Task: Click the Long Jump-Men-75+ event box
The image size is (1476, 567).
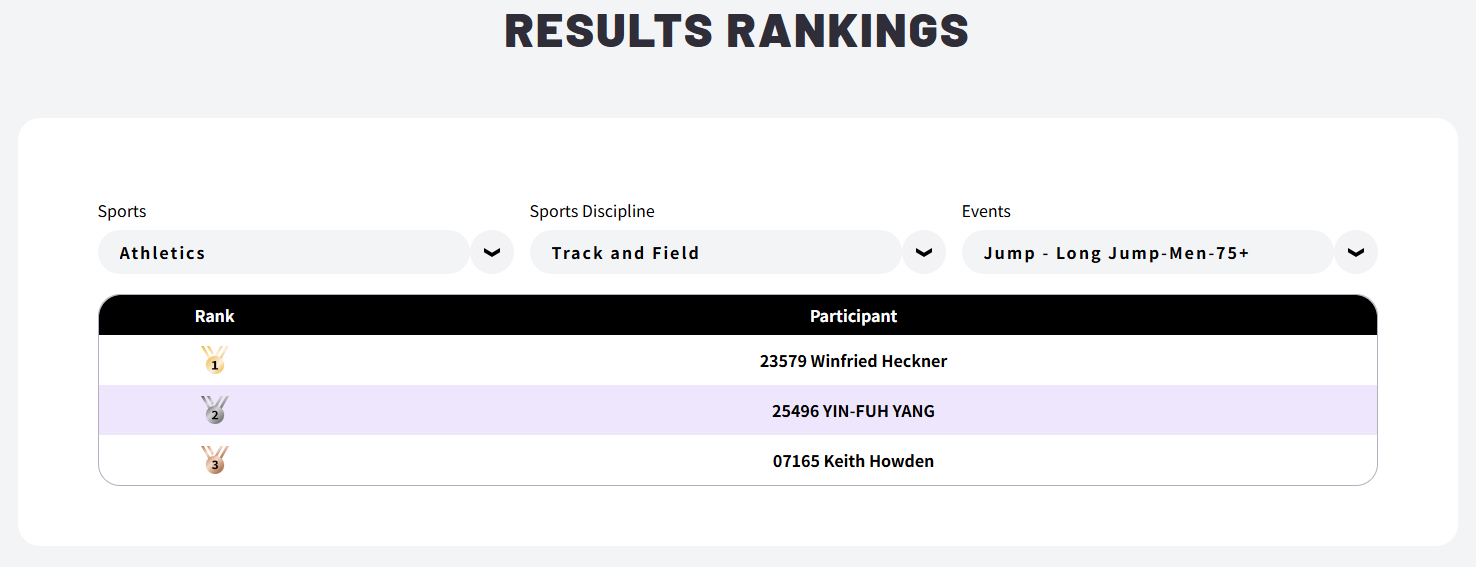Action: click(1148, 252)
